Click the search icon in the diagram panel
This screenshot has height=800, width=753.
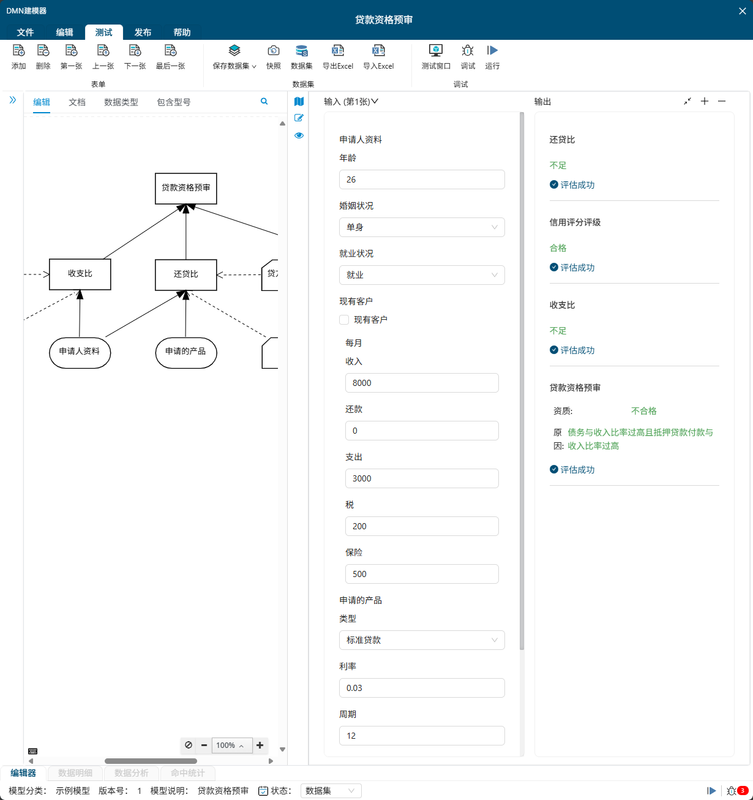point(264,102)
